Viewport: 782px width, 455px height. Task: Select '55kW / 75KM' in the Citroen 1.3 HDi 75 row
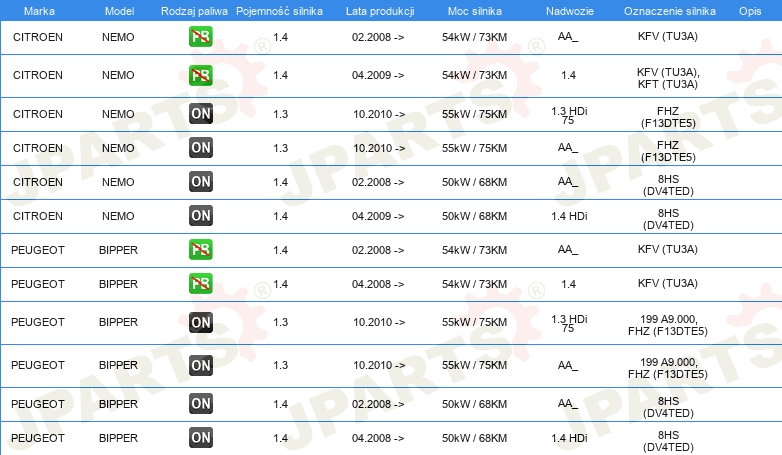[x=474, y=114]
